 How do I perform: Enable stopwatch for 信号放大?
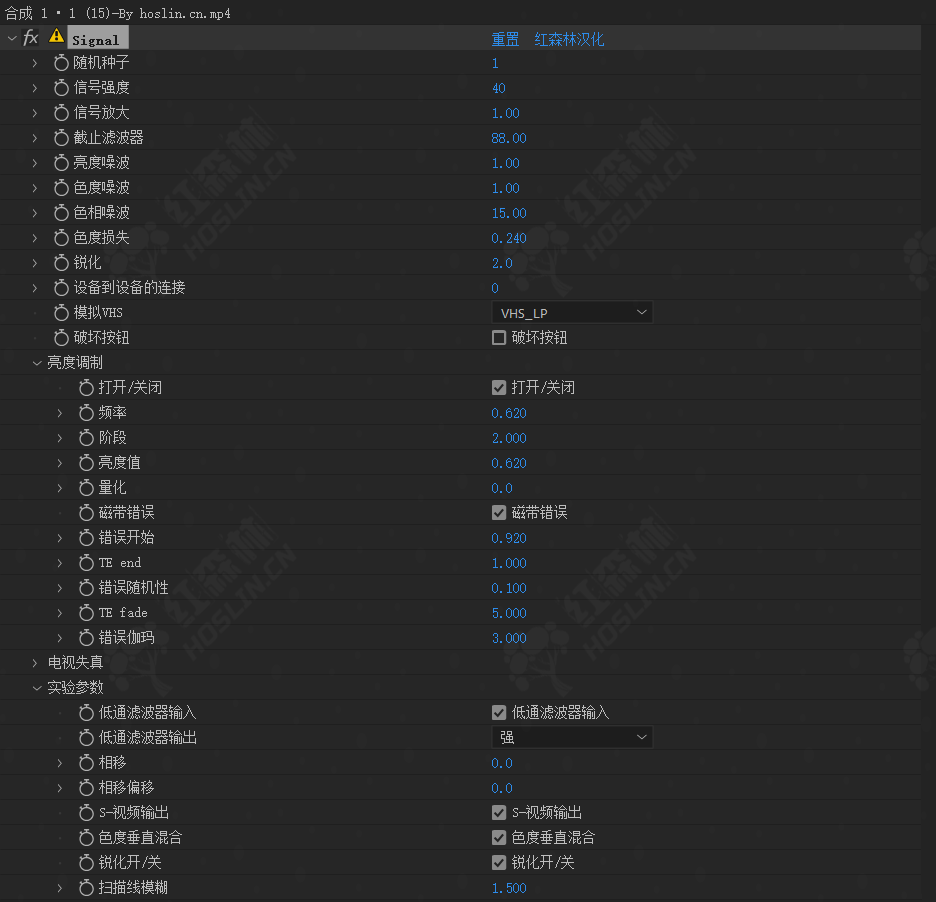tap(61, 113)
